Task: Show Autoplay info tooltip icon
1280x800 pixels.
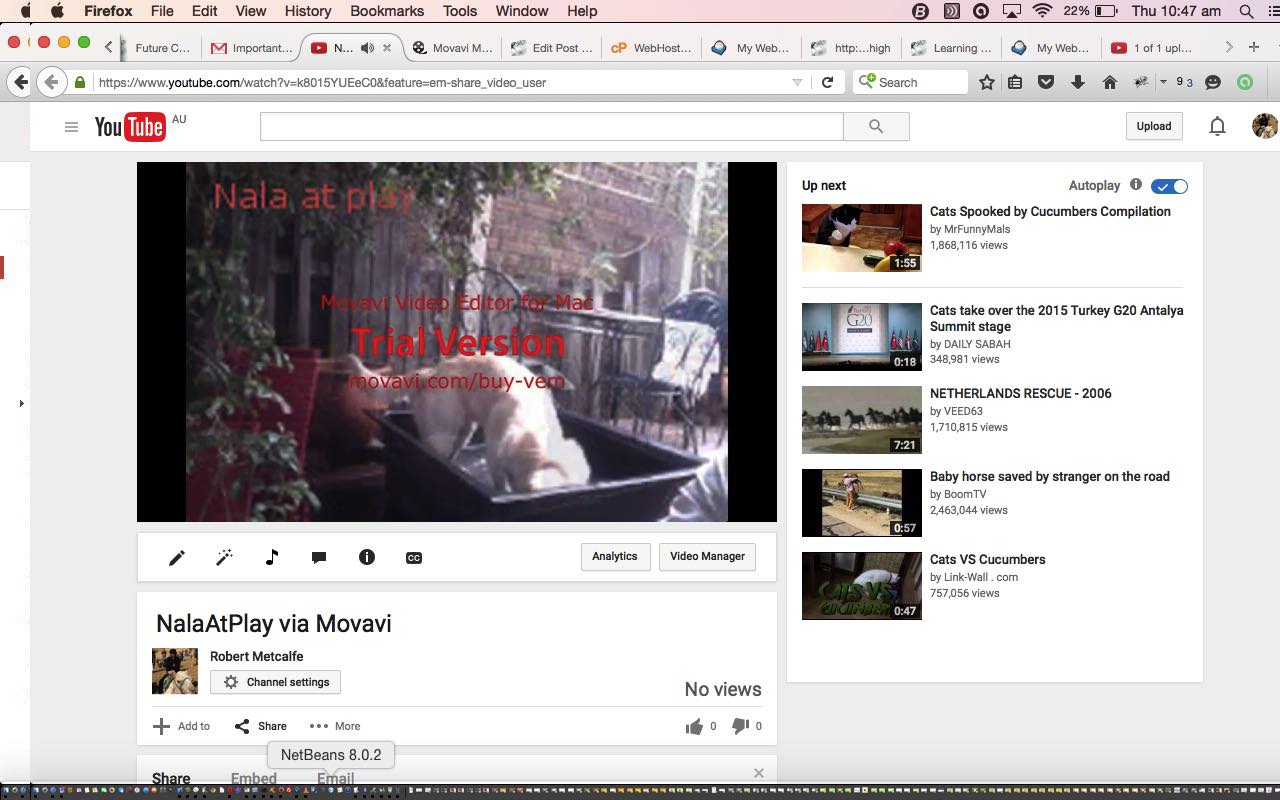Action: pyautogui.click(x=1136, y=185)
